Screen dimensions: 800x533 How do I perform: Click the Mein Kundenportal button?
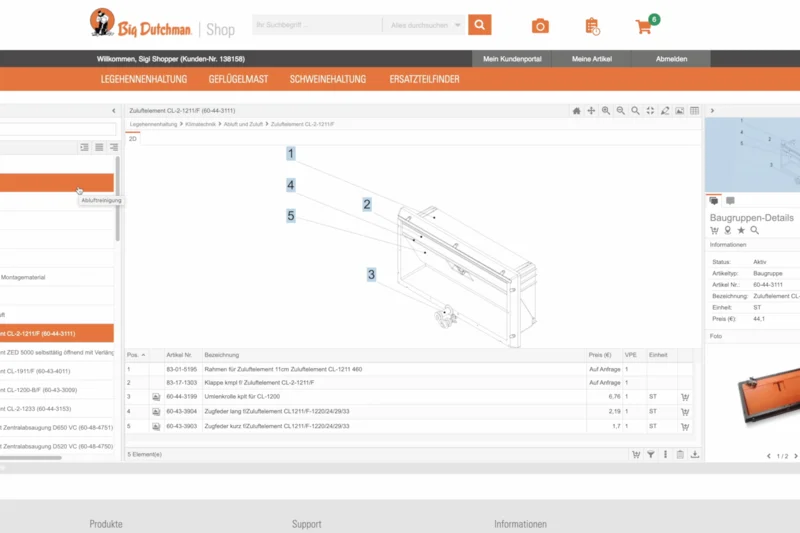coord(512,59)
